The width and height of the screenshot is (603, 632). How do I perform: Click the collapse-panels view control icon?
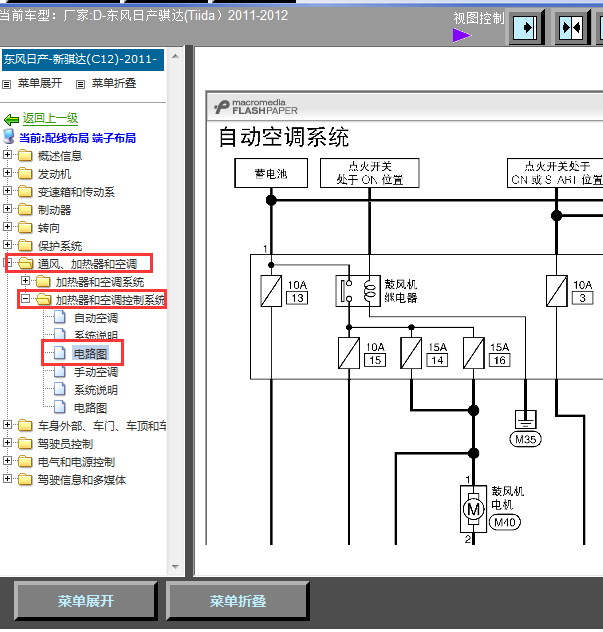tap(572, 27)
